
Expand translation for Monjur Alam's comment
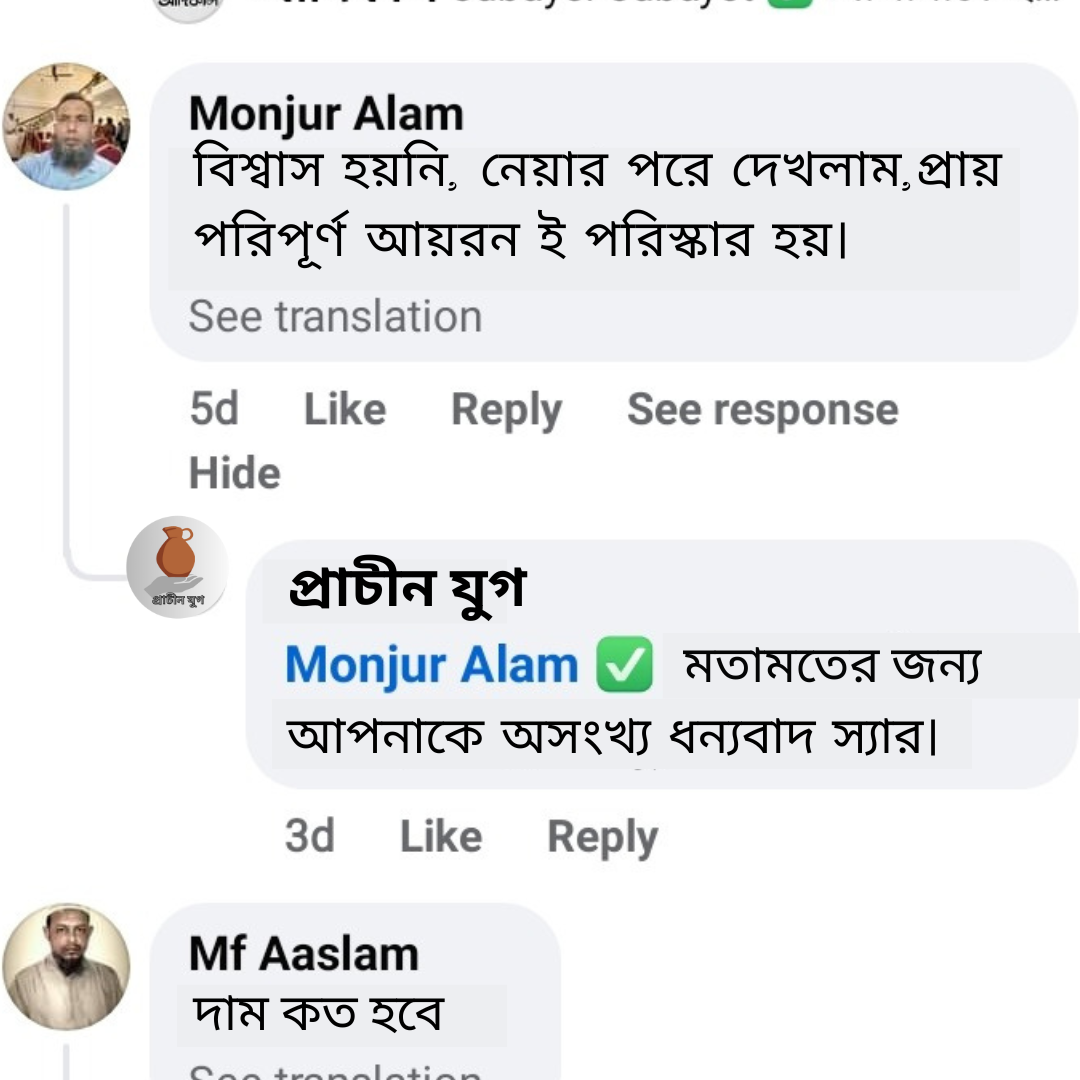click(333, 316)
